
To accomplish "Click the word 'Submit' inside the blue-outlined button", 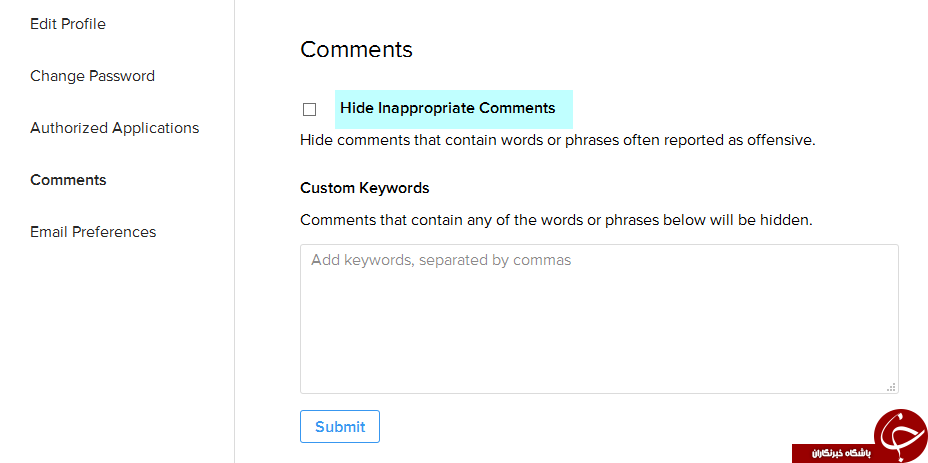I will [340, 427].
